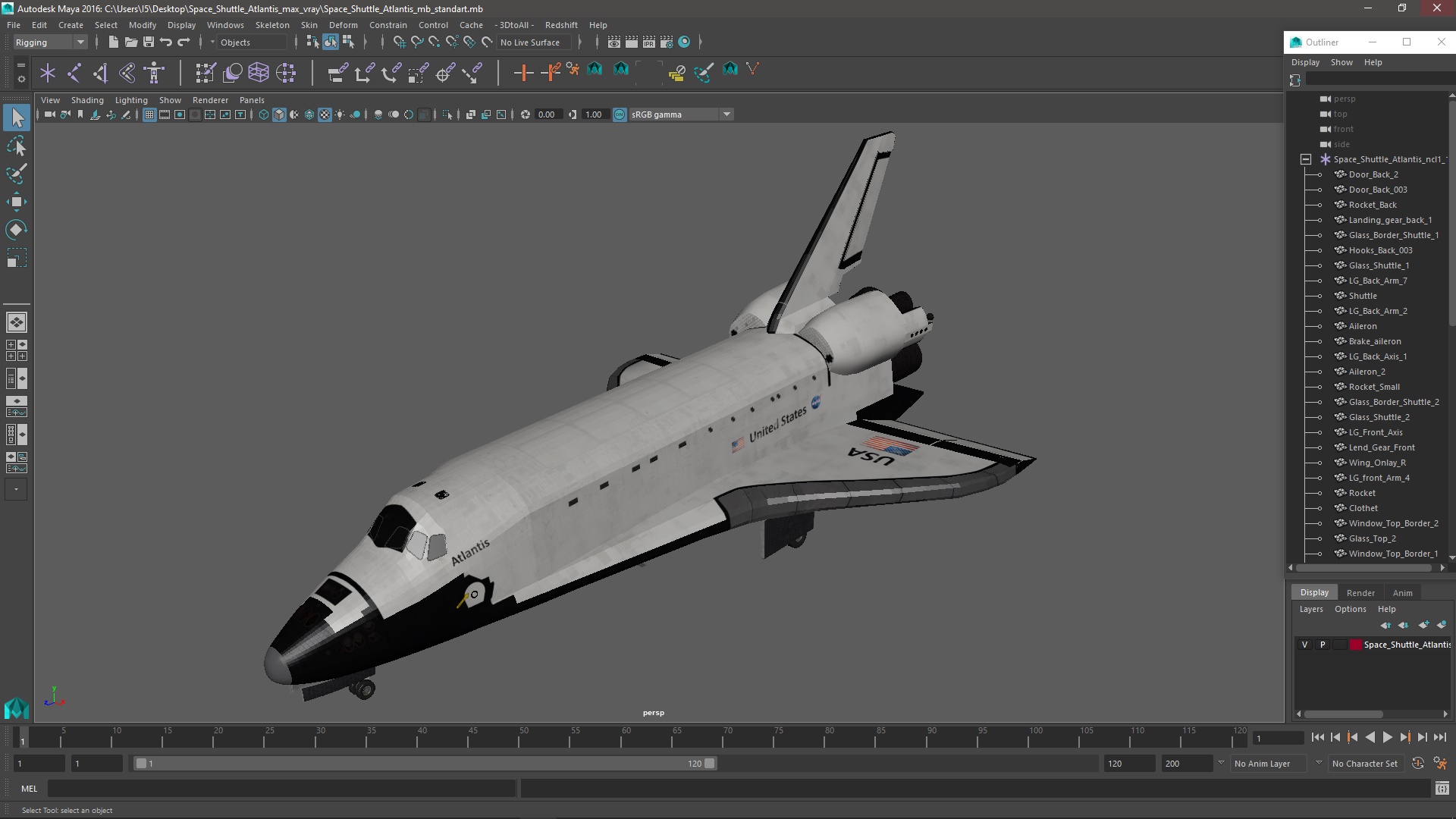This screenshot has height=819, width=1456.
Task: Play animation forwards
Action: tap(1387, 737)
